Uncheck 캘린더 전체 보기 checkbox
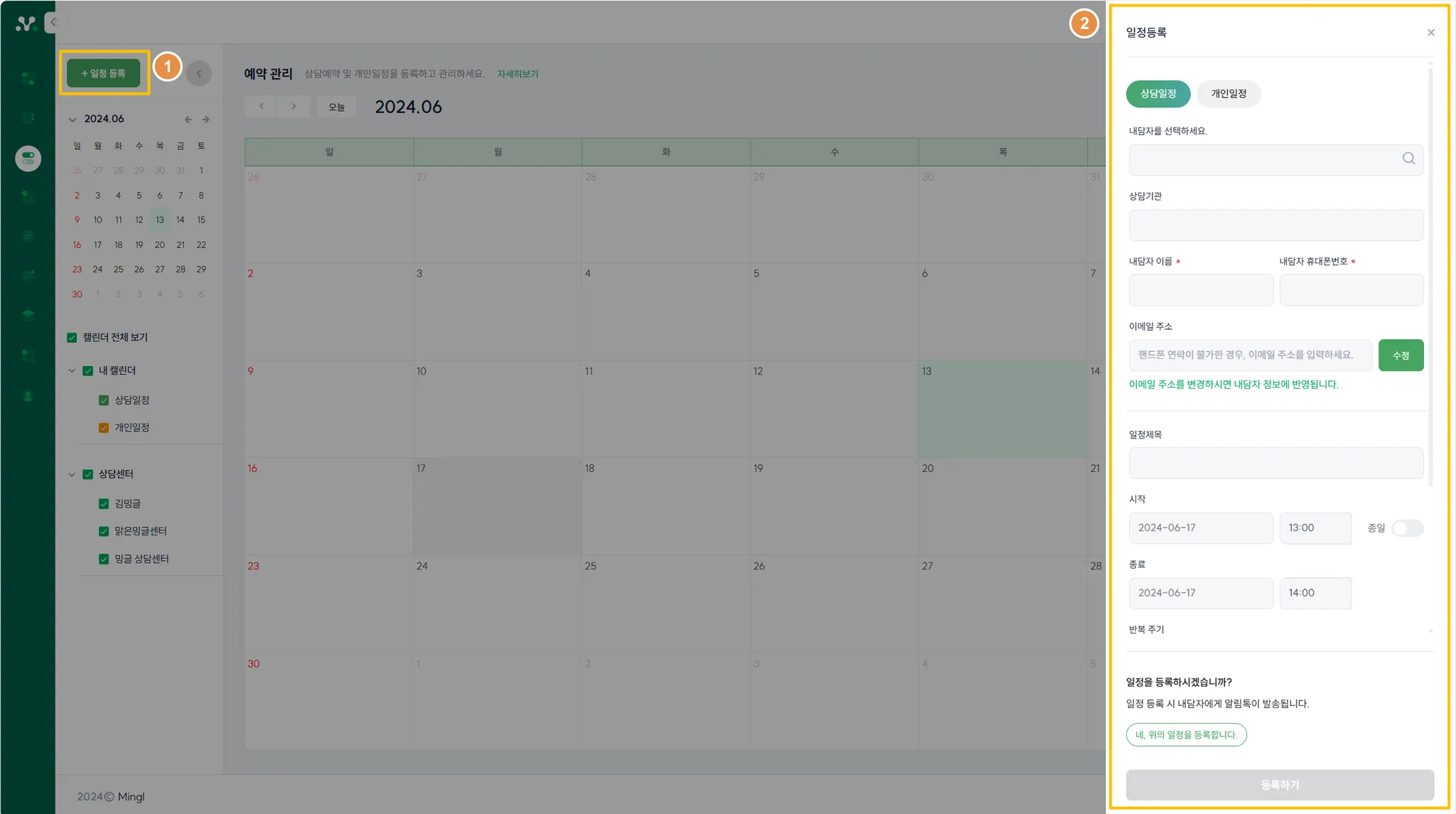 coord(72,338)
